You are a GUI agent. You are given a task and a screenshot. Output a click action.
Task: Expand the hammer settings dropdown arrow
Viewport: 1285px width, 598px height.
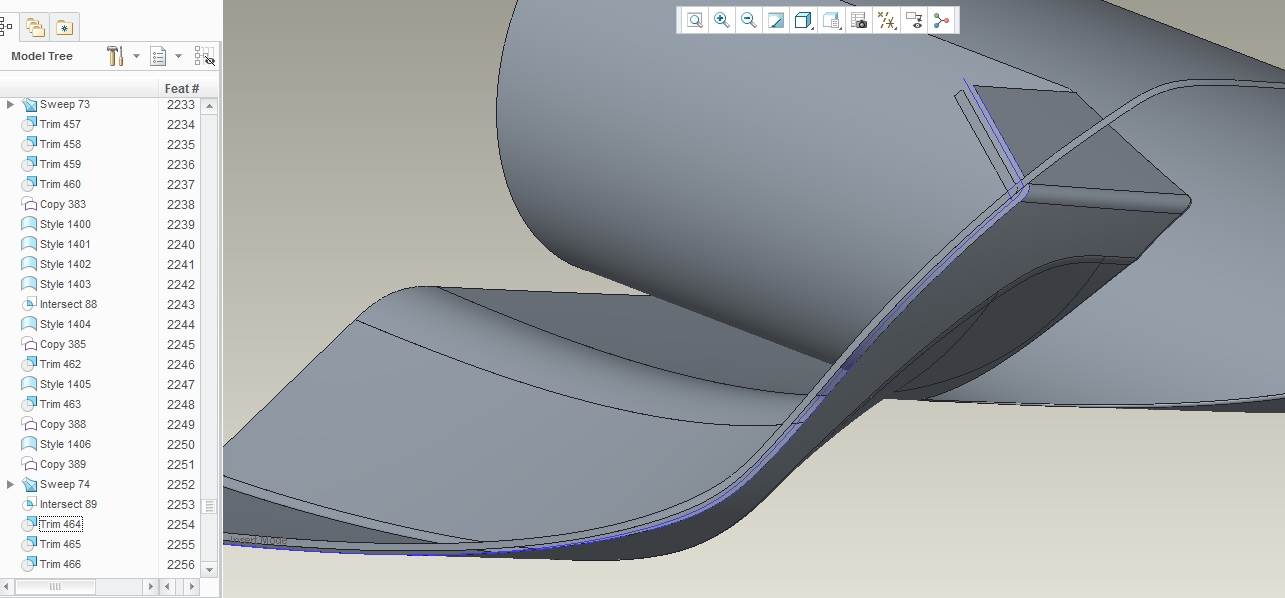click(x=136, y=56)
